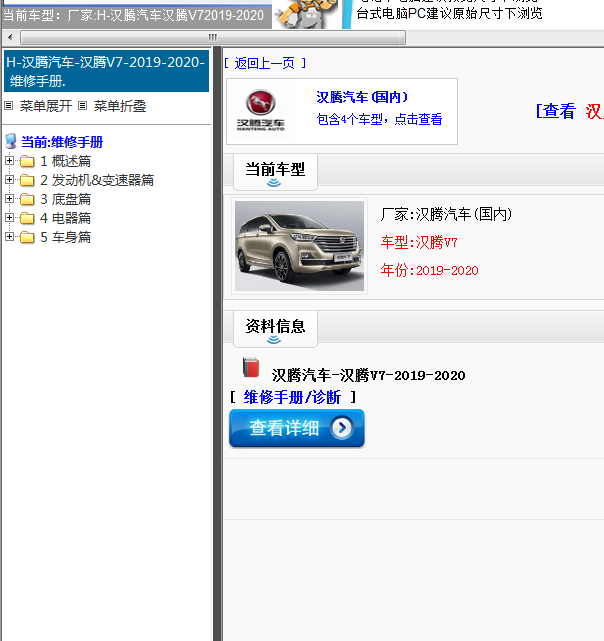Viewport: 604px width, 641px height.
Task: Click the 当前:维修手册 root icon
Action: 11,141
